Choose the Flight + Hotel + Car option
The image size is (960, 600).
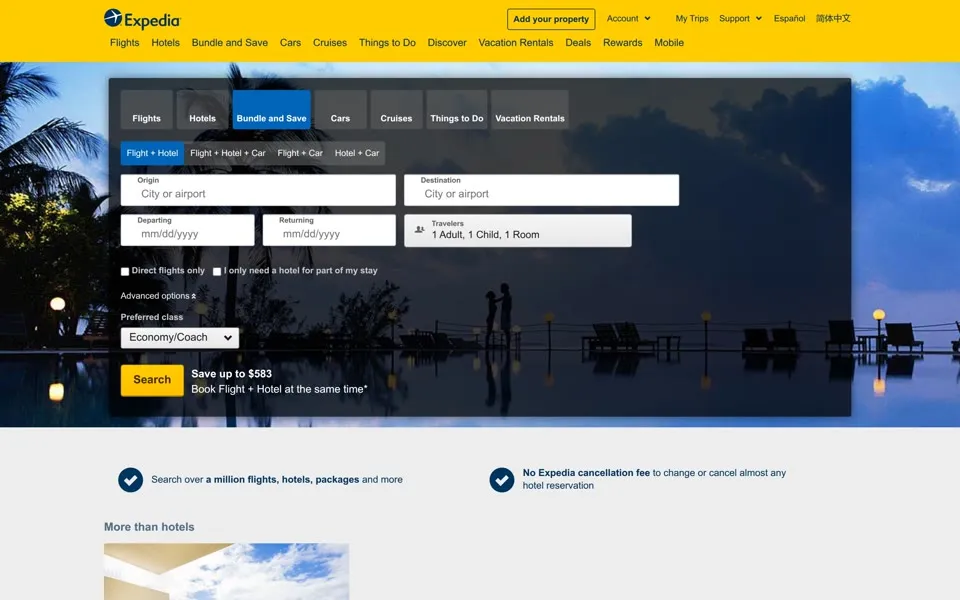(228, 153)
